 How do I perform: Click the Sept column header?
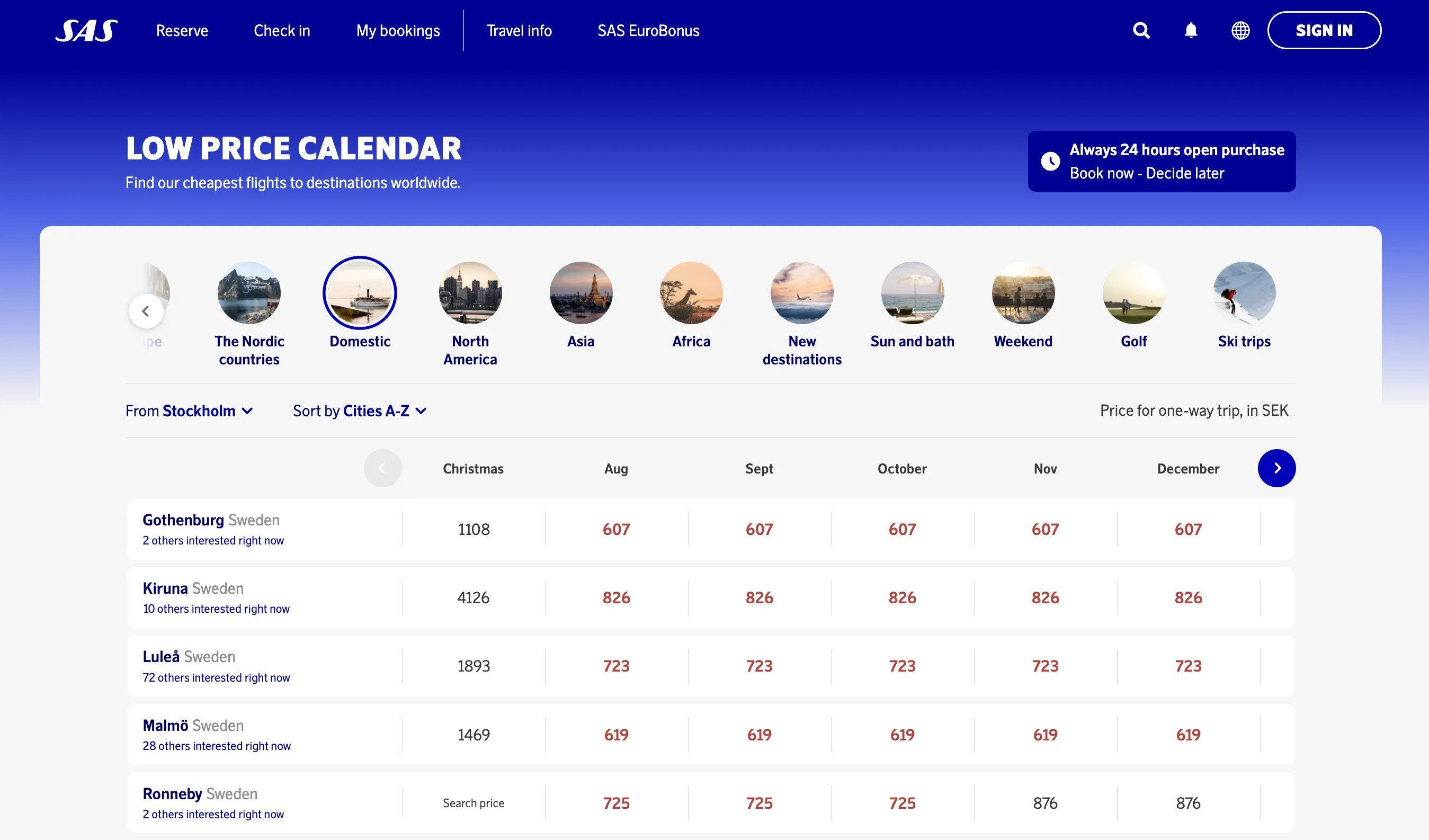[759, 469]
